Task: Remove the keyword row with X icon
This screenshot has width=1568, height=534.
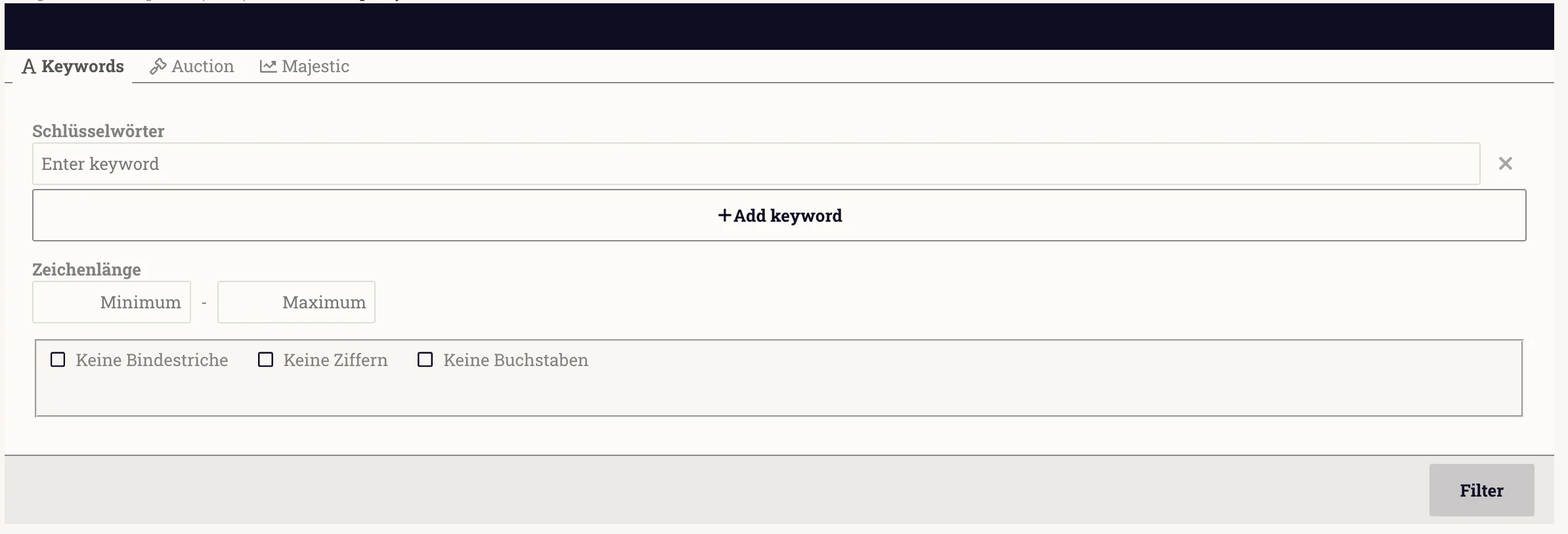Action: [x=1506, y=163]
